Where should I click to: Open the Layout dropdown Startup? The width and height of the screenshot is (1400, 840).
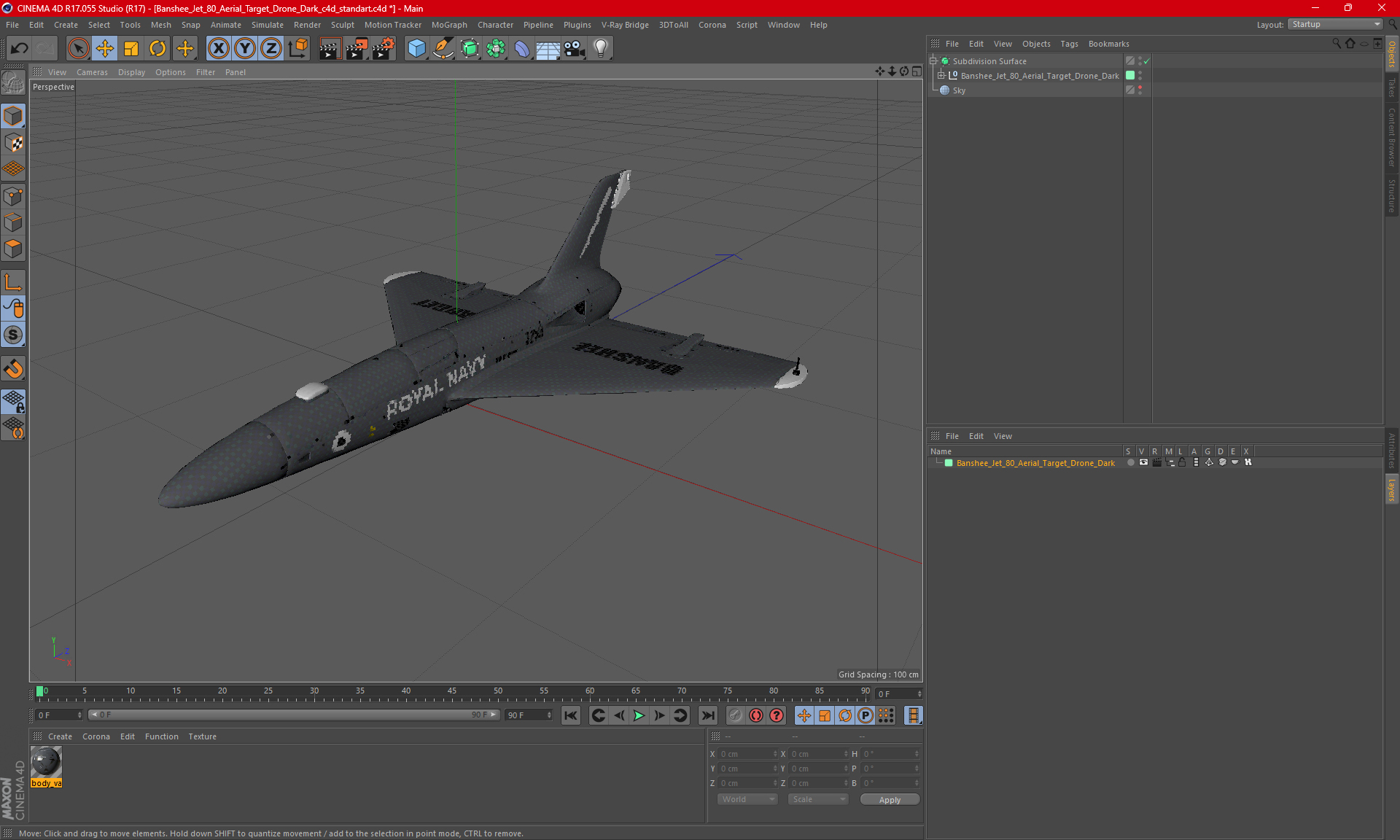pyautogui.click(x=1335, y=24)
